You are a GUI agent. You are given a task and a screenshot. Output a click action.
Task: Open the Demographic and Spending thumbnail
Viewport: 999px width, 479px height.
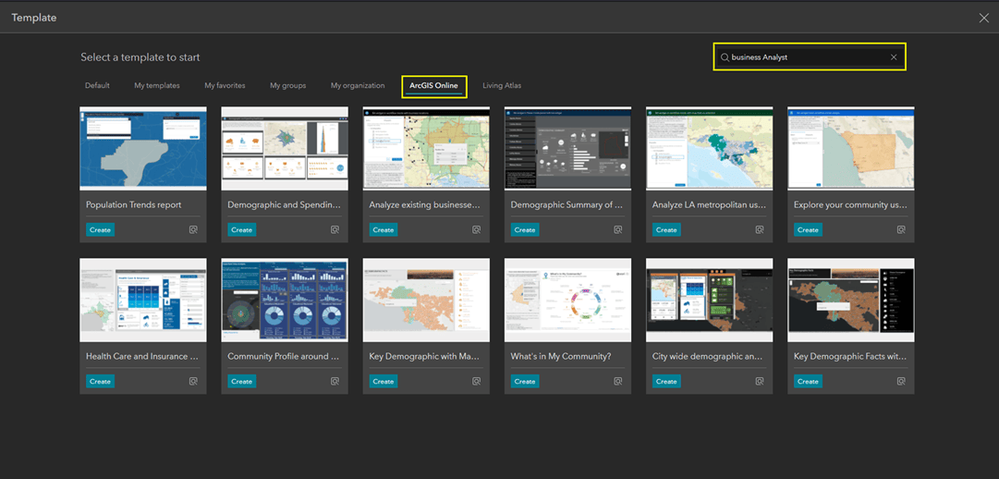pos(285,148)
